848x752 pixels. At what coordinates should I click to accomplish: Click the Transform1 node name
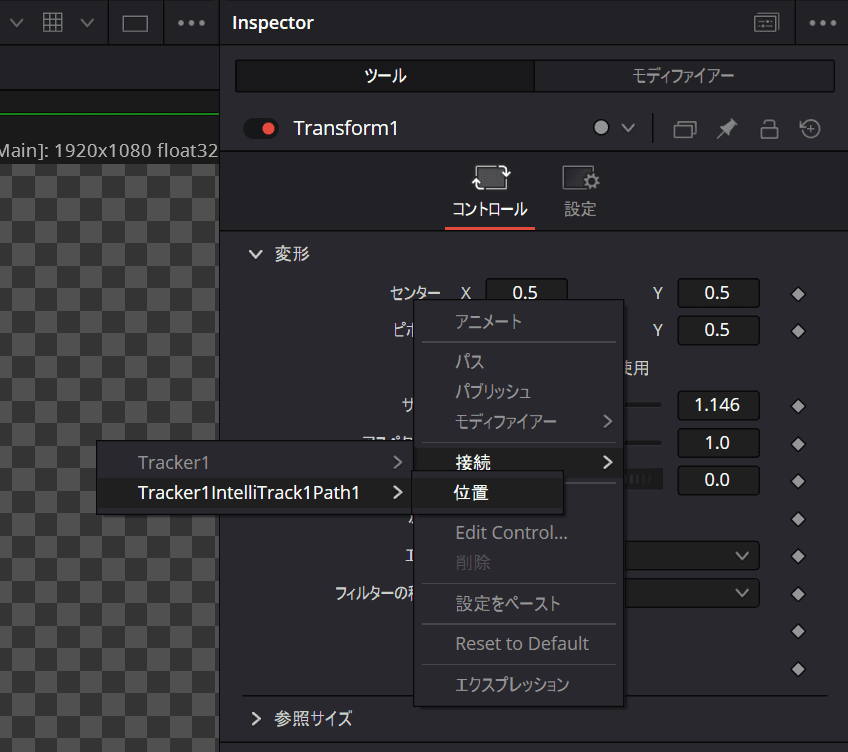click(x=346, y=128)
